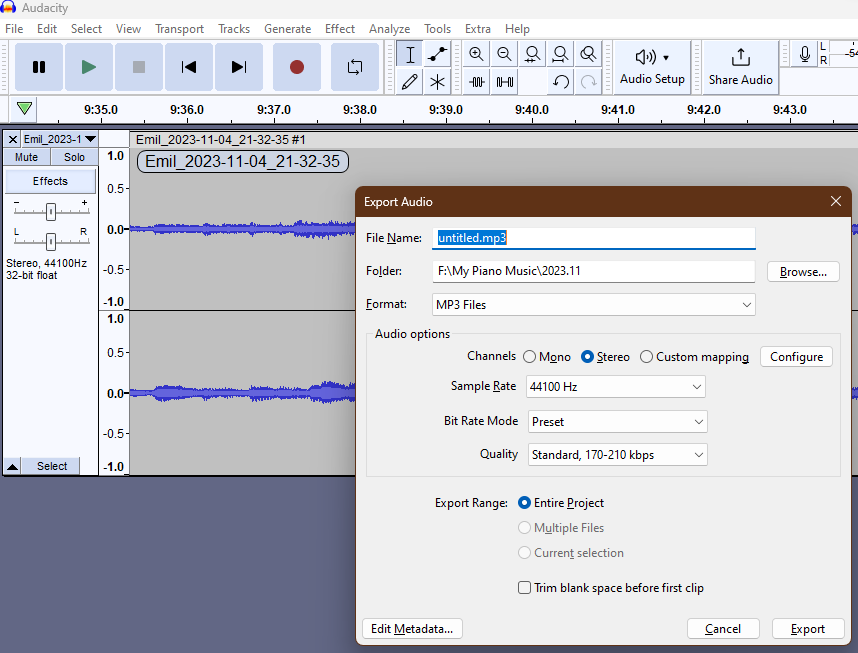Click the track Select button
Viewport: 858px width, 653px height.
pyautogui.click(x=52, y=466)
